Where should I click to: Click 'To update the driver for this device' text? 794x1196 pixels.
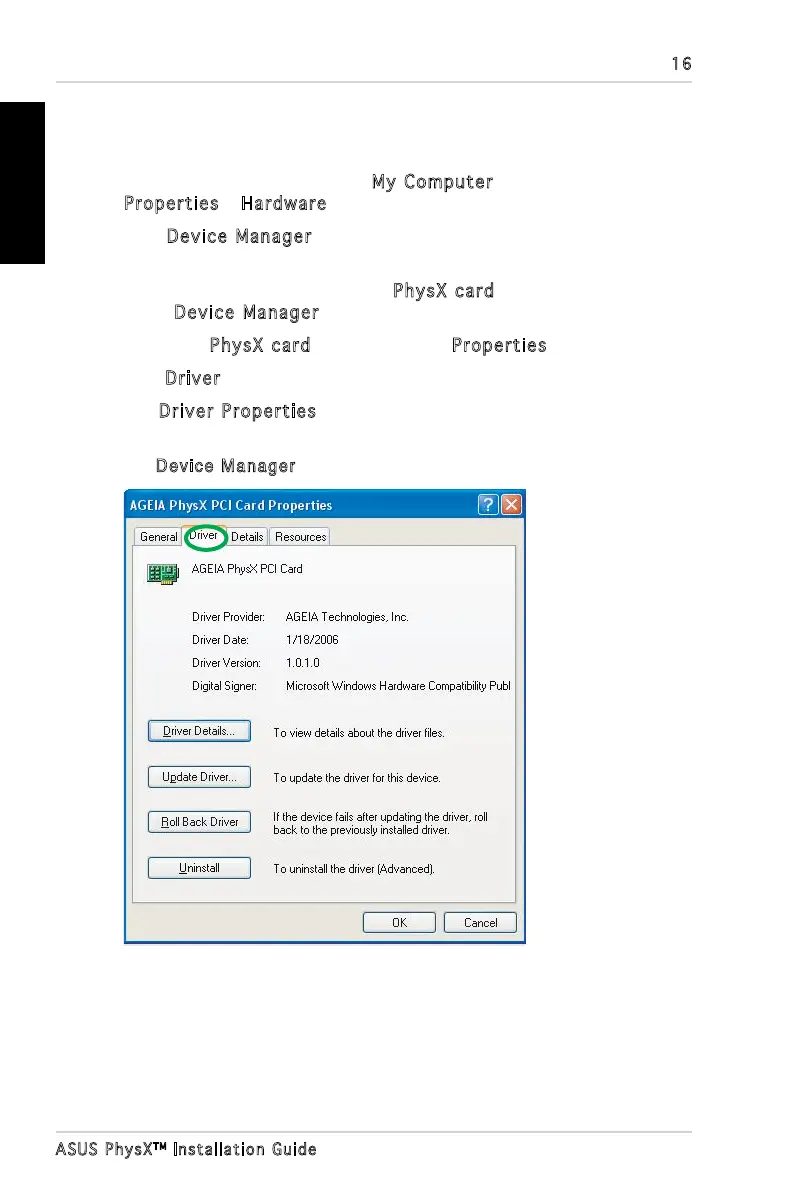pyautogui.click(x=357, y=778)
